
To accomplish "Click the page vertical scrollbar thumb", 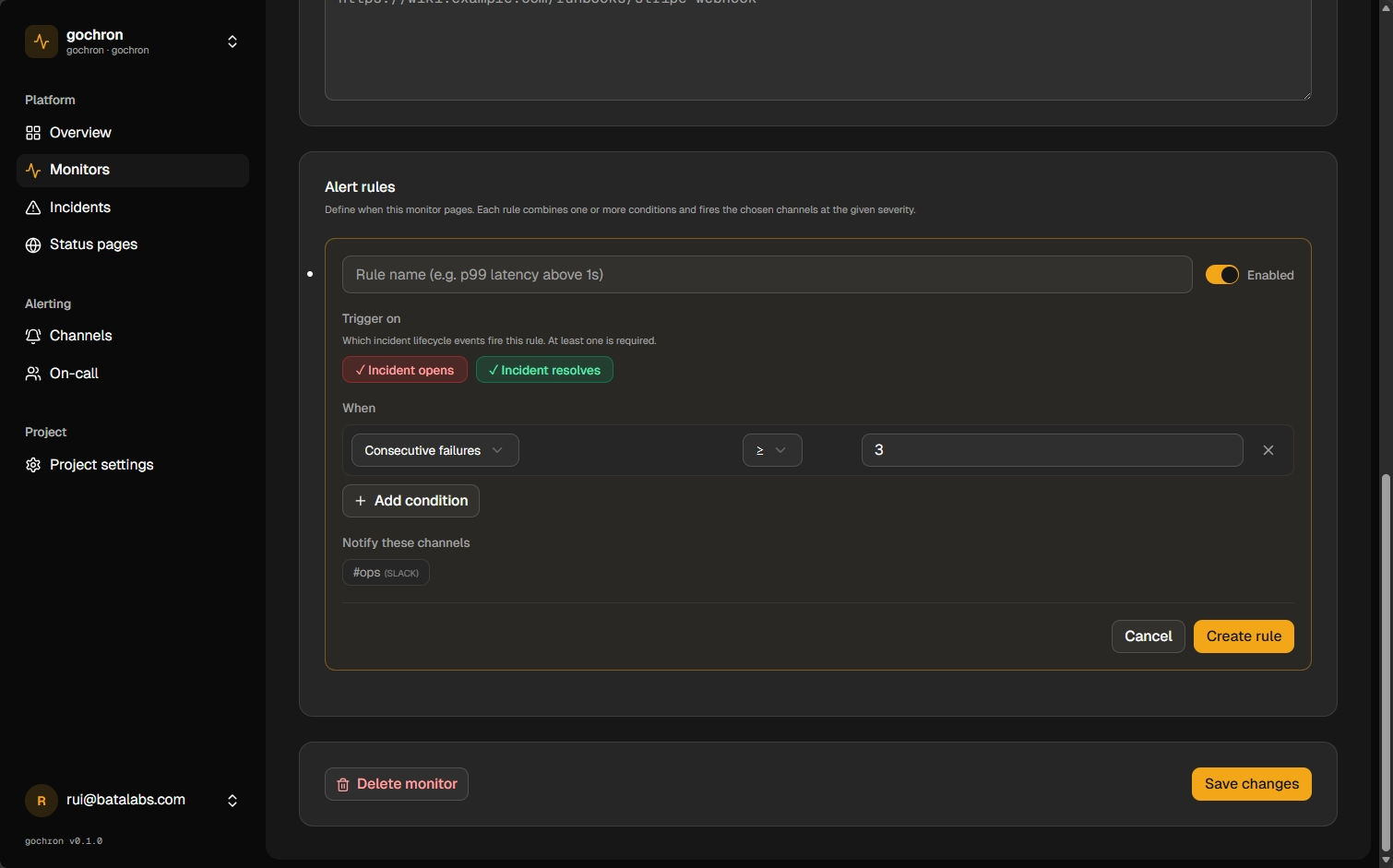I will [x=1386, y=662].
